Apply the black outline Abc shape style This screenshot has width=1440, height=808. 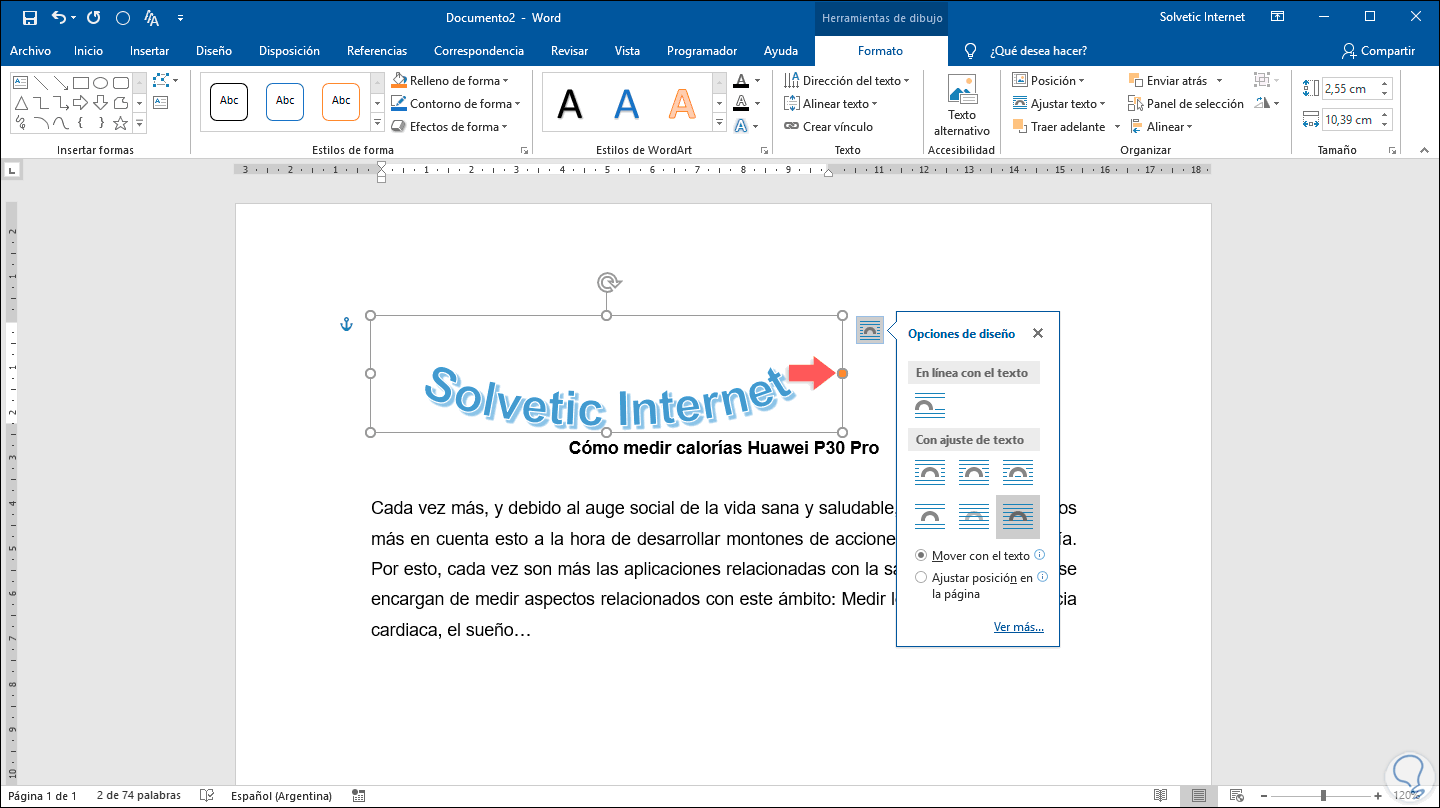(x=229, y=101)
